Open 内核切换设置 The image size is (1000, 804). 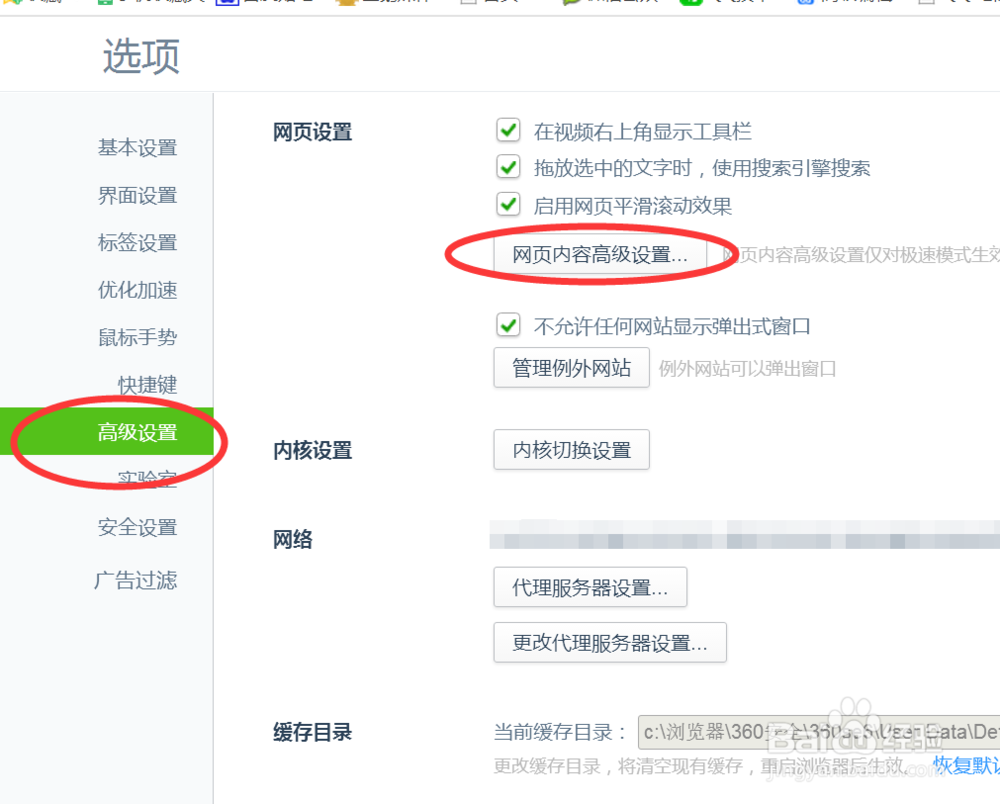click(x=571, y=450)
